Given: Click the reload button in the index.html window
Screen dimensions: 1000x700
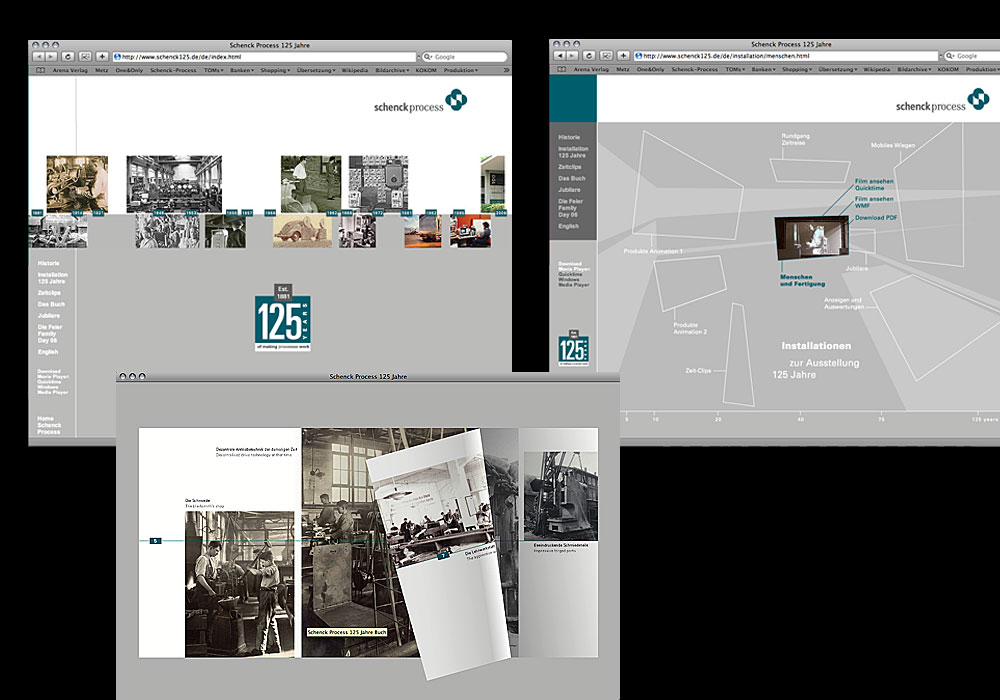Looking at the screenshot, I should [x=69, y=57].
